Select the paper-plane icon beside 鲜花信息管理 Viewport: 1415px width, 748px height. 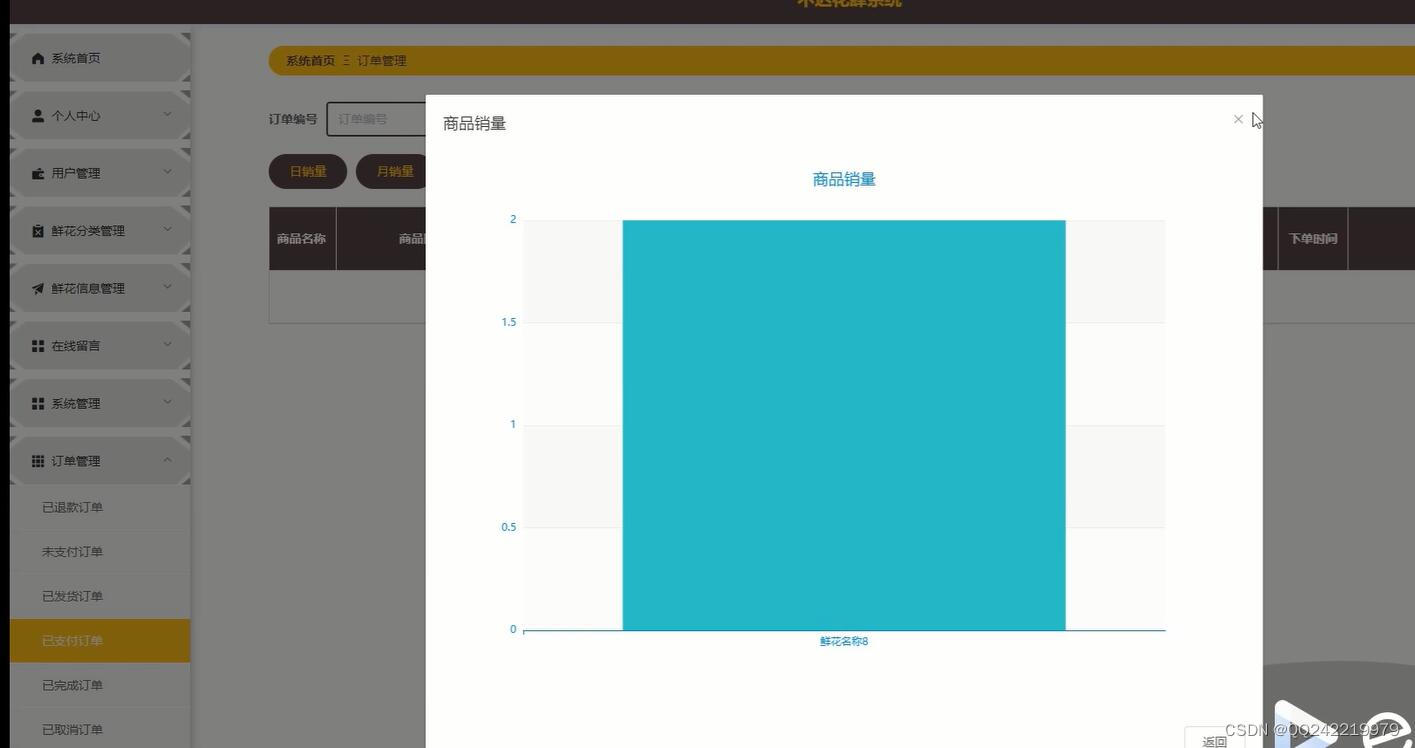pos(37,288)
